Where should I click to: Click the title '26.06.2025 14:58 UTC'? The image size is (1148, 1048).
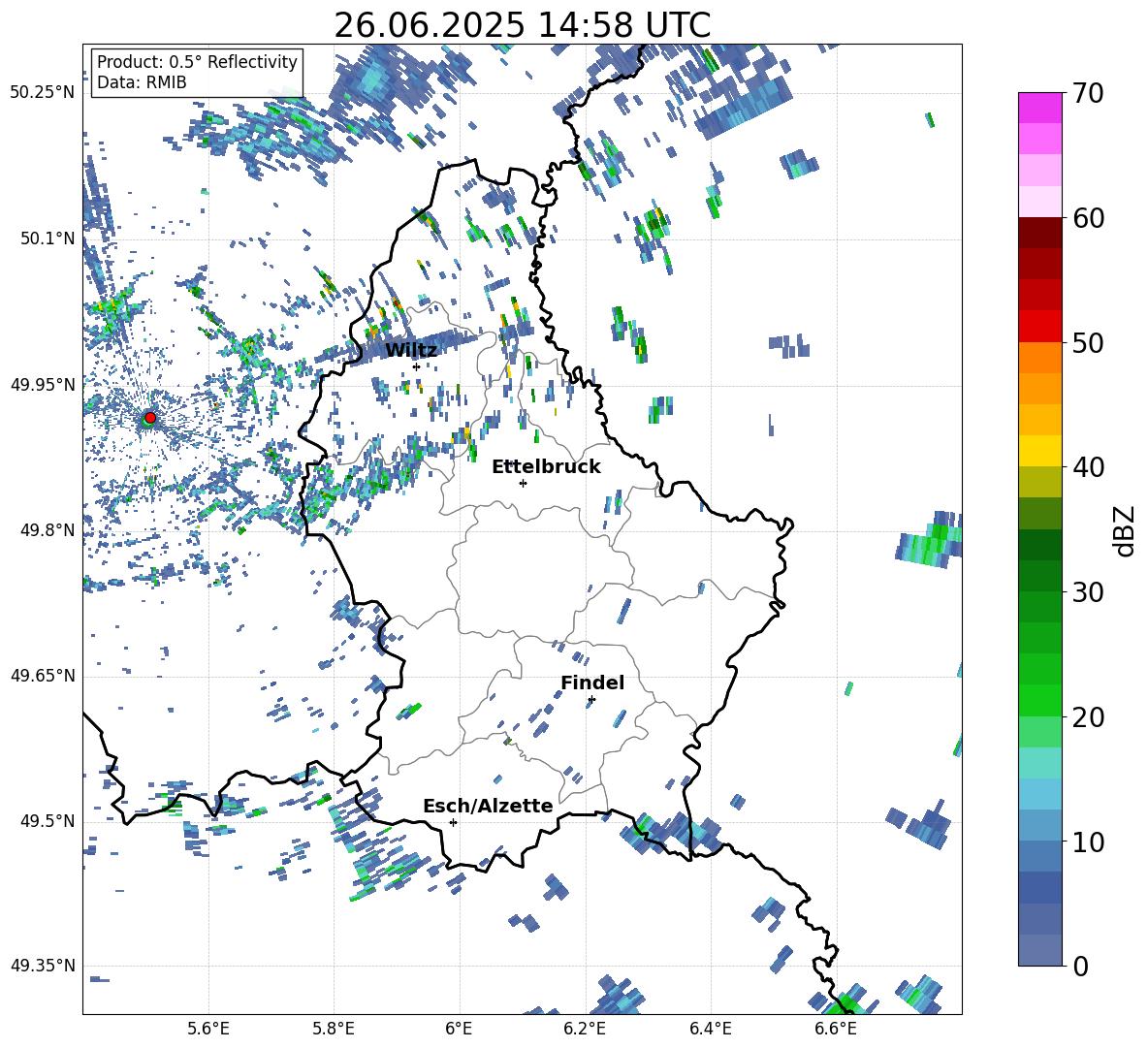pos(522,25)
